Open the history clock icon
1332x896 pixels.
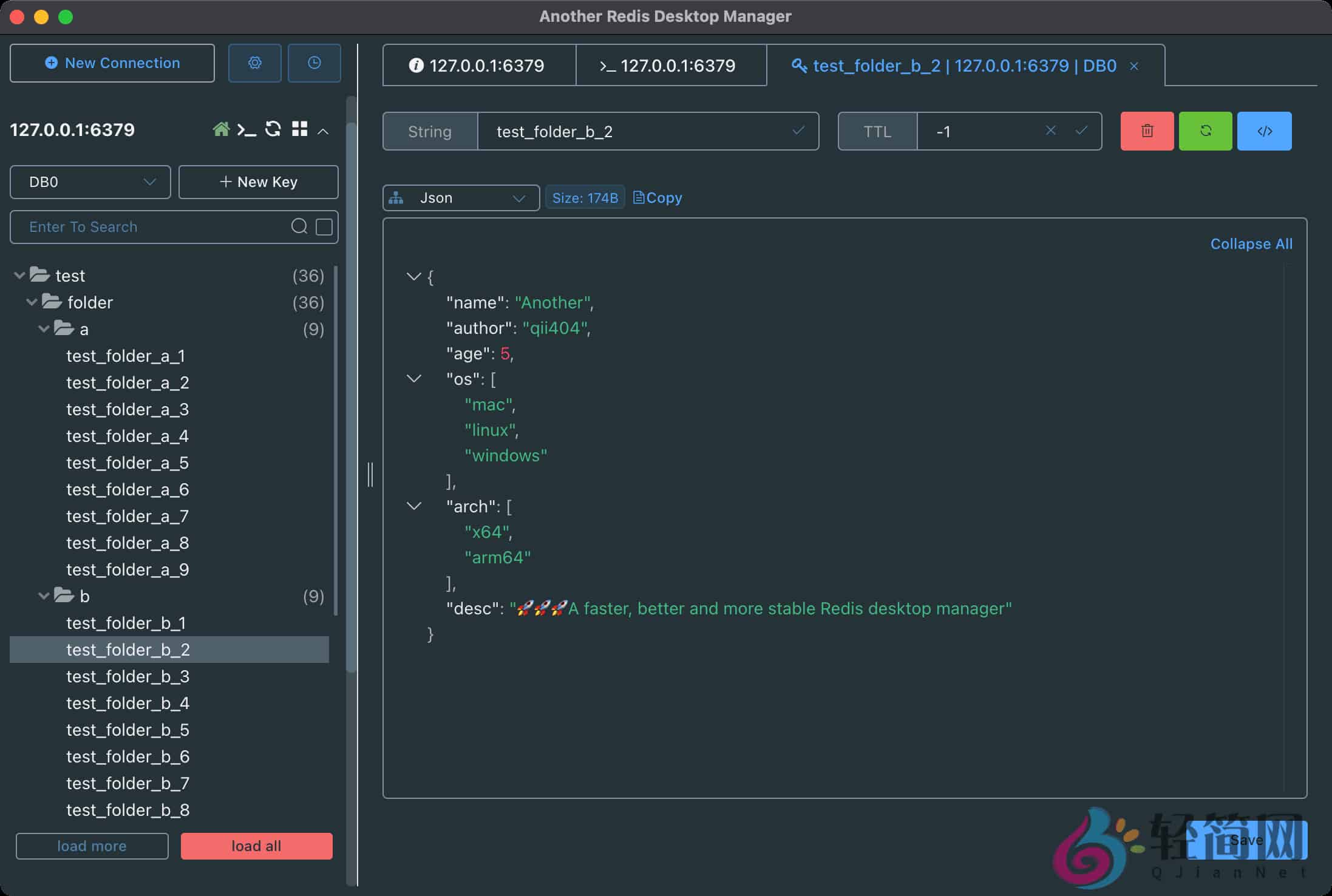[314, 63]
